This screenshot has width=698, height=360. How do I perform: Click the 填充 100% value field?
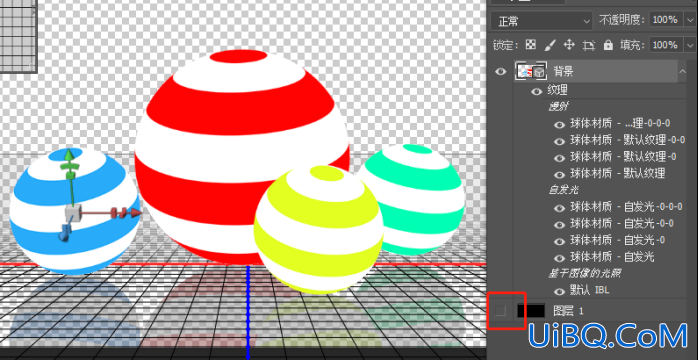click(666, 45)
